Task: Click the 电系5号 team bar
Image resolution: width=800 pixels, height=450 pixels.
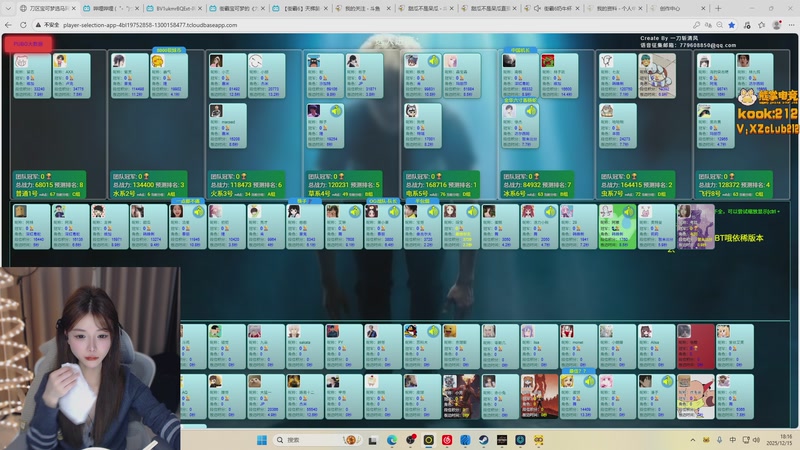Action: pos(440,185)
